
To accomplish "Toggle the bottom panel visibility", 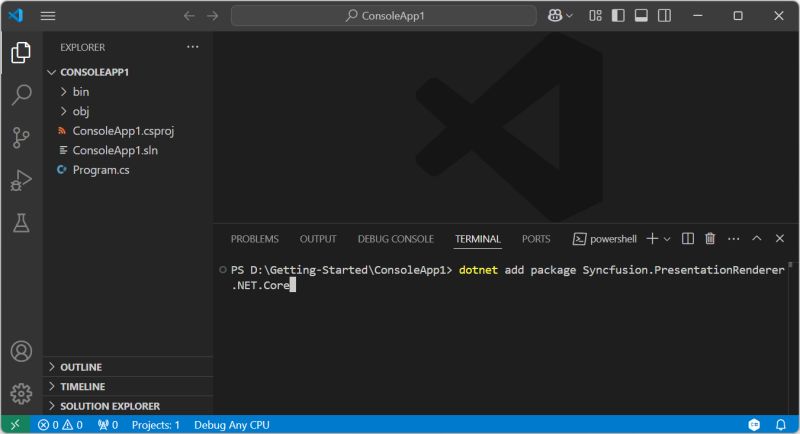I will pyautogui.click(x=641, y=16).
